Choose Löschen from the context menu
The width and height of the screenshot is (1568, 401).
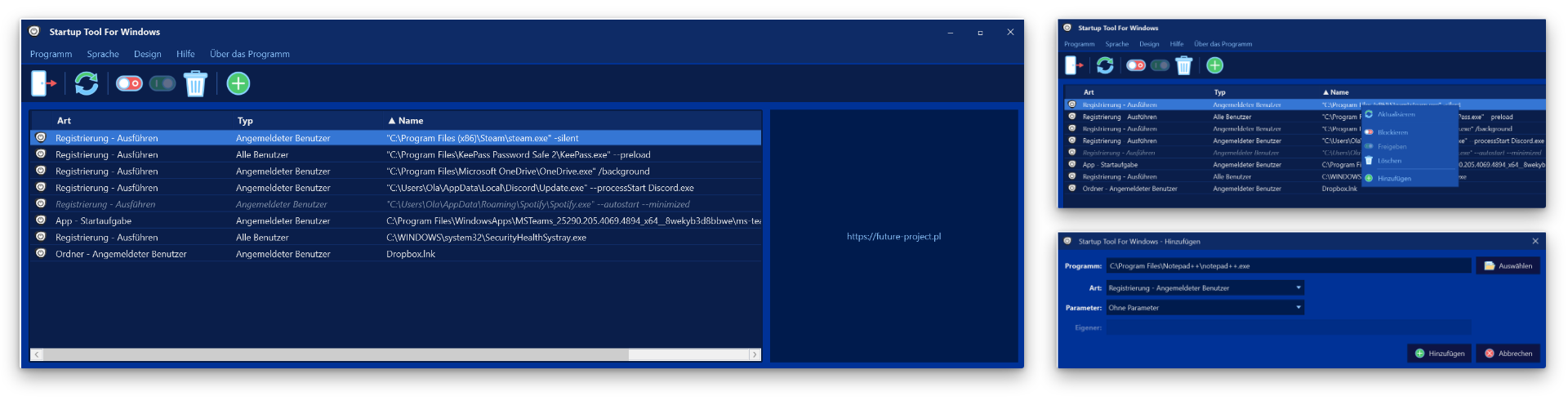(1409, 161)
